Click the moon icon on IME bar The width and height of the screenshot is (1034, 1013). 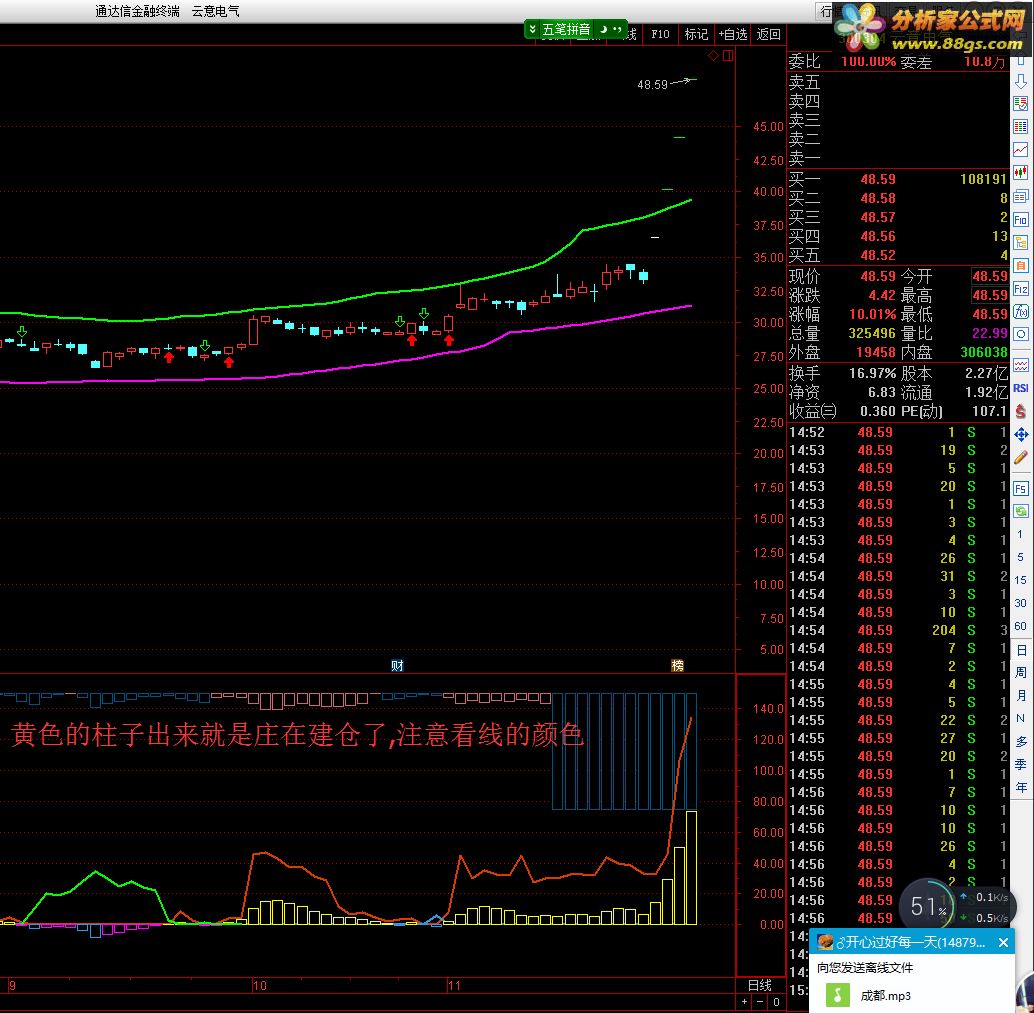[x=603, y=29]
